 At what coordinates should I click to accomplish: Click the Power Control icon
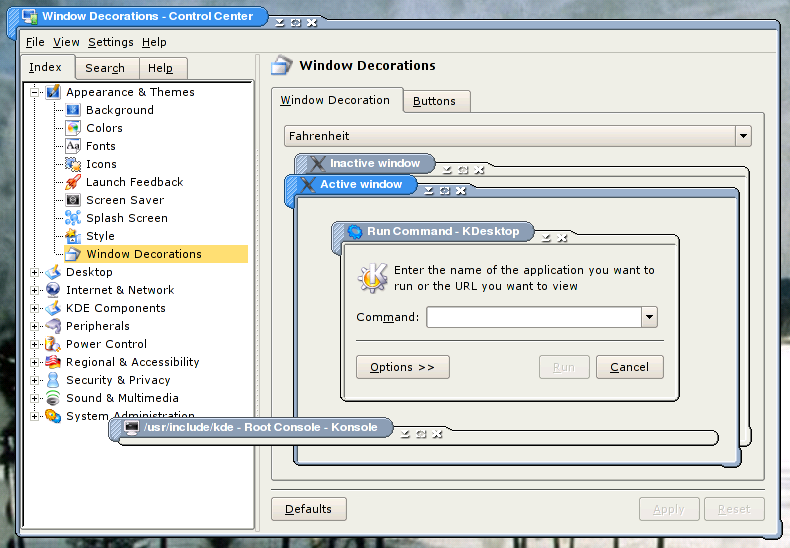53,344
